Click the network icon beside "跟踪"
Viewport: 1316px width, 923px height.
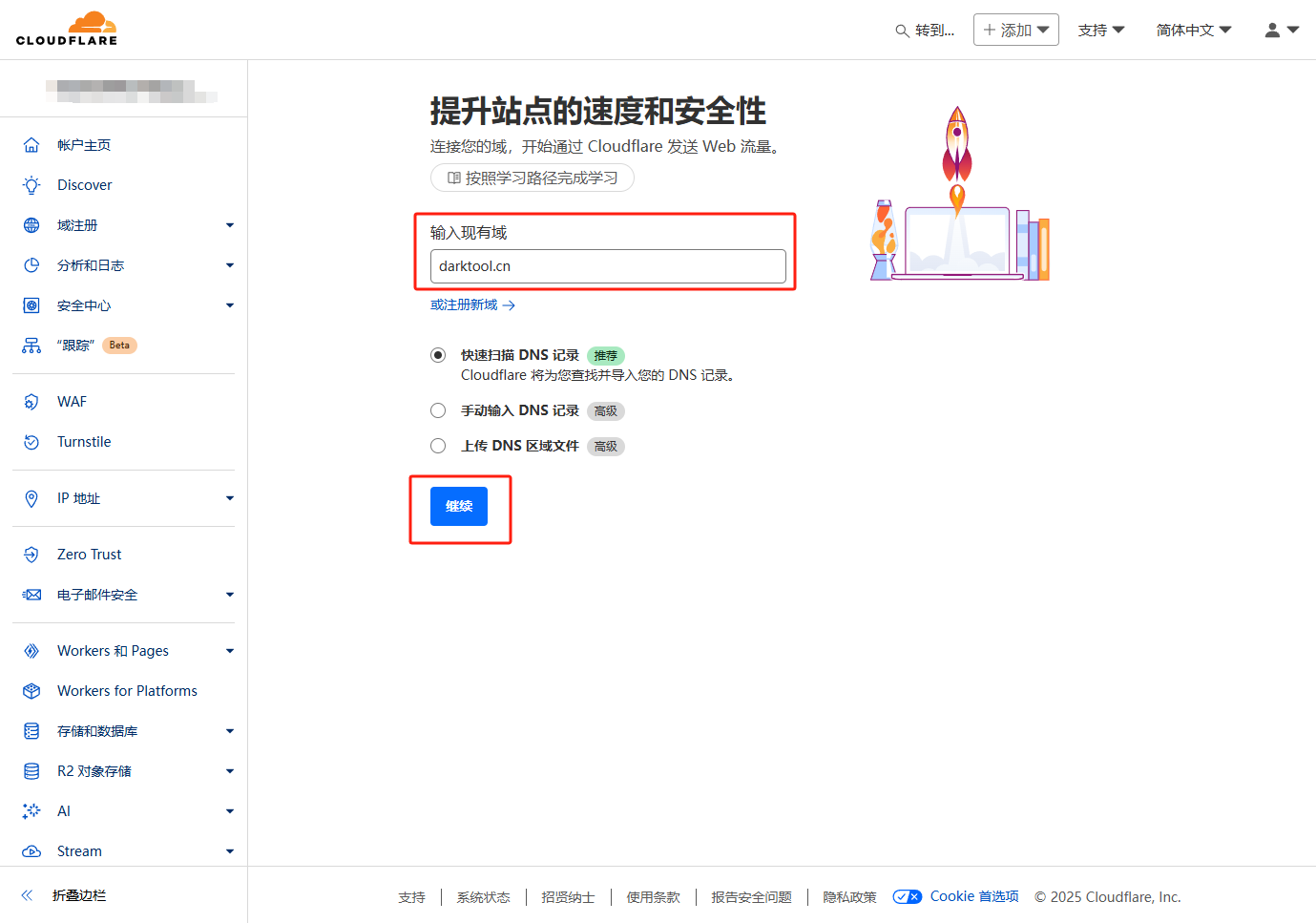point(31,346)
